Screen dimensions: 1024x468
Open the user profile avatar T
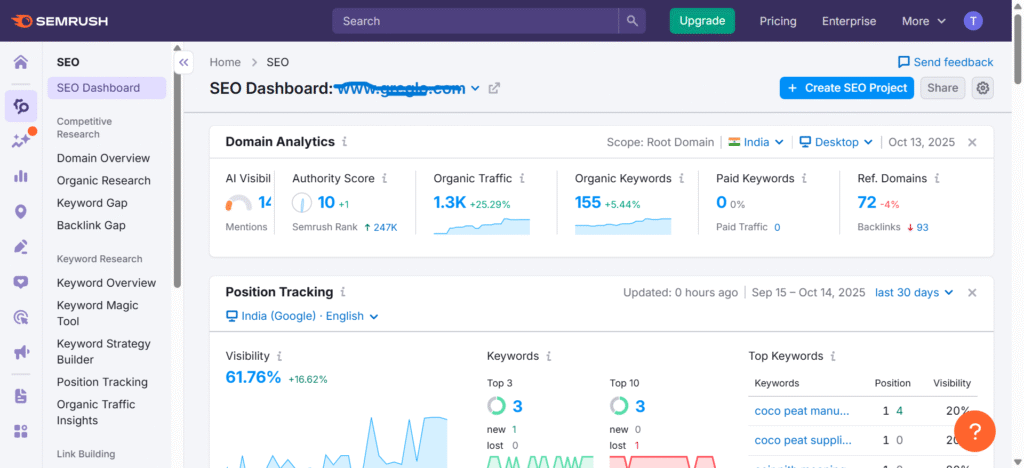click(973, 21)
